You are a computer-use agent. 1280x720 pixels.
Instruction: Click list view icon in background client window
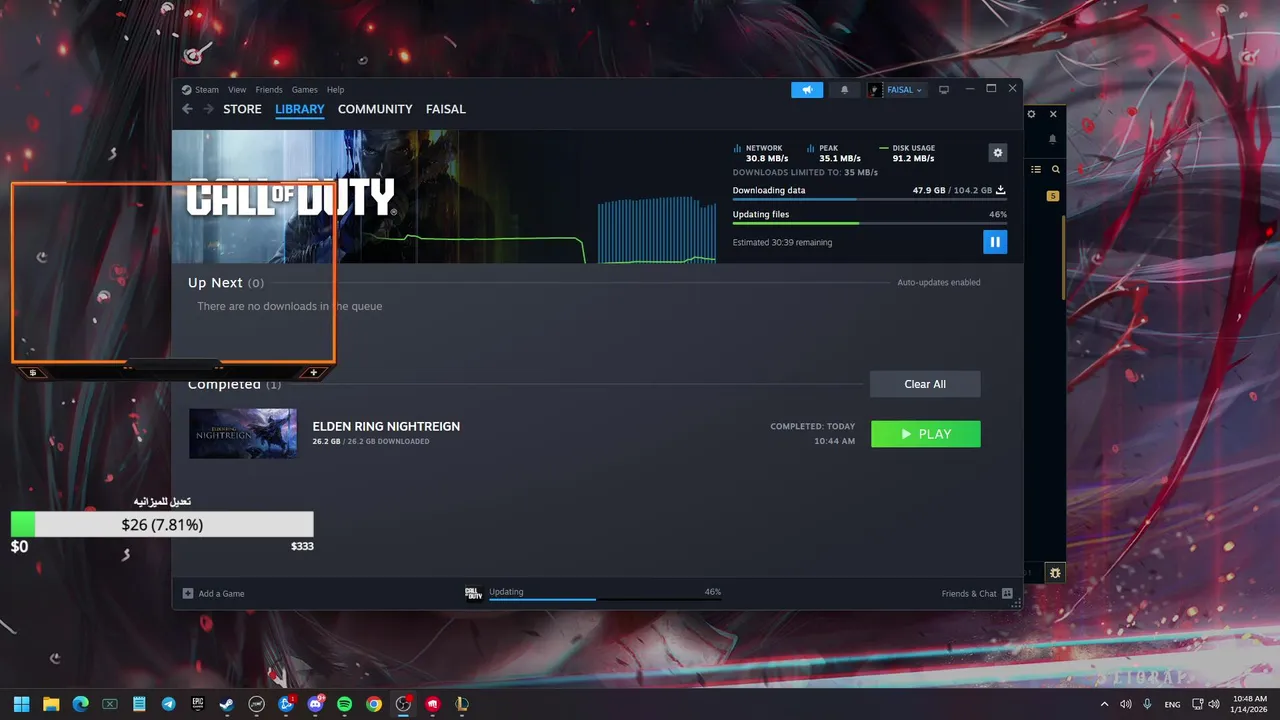[1036, 170]
